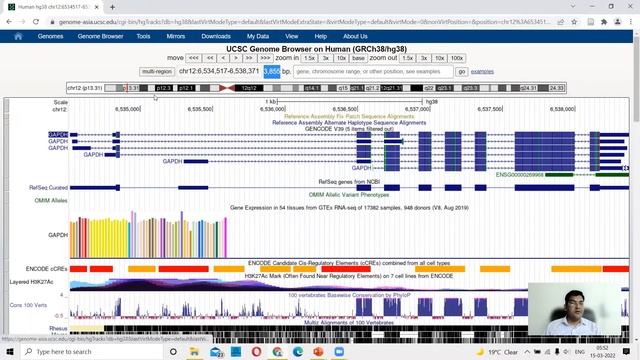Open Chrome from taskbar

(277, 351)
